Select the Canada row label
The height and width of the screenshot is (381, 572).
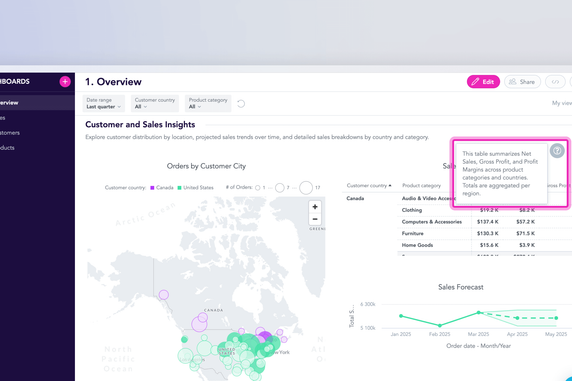(355, 198)
